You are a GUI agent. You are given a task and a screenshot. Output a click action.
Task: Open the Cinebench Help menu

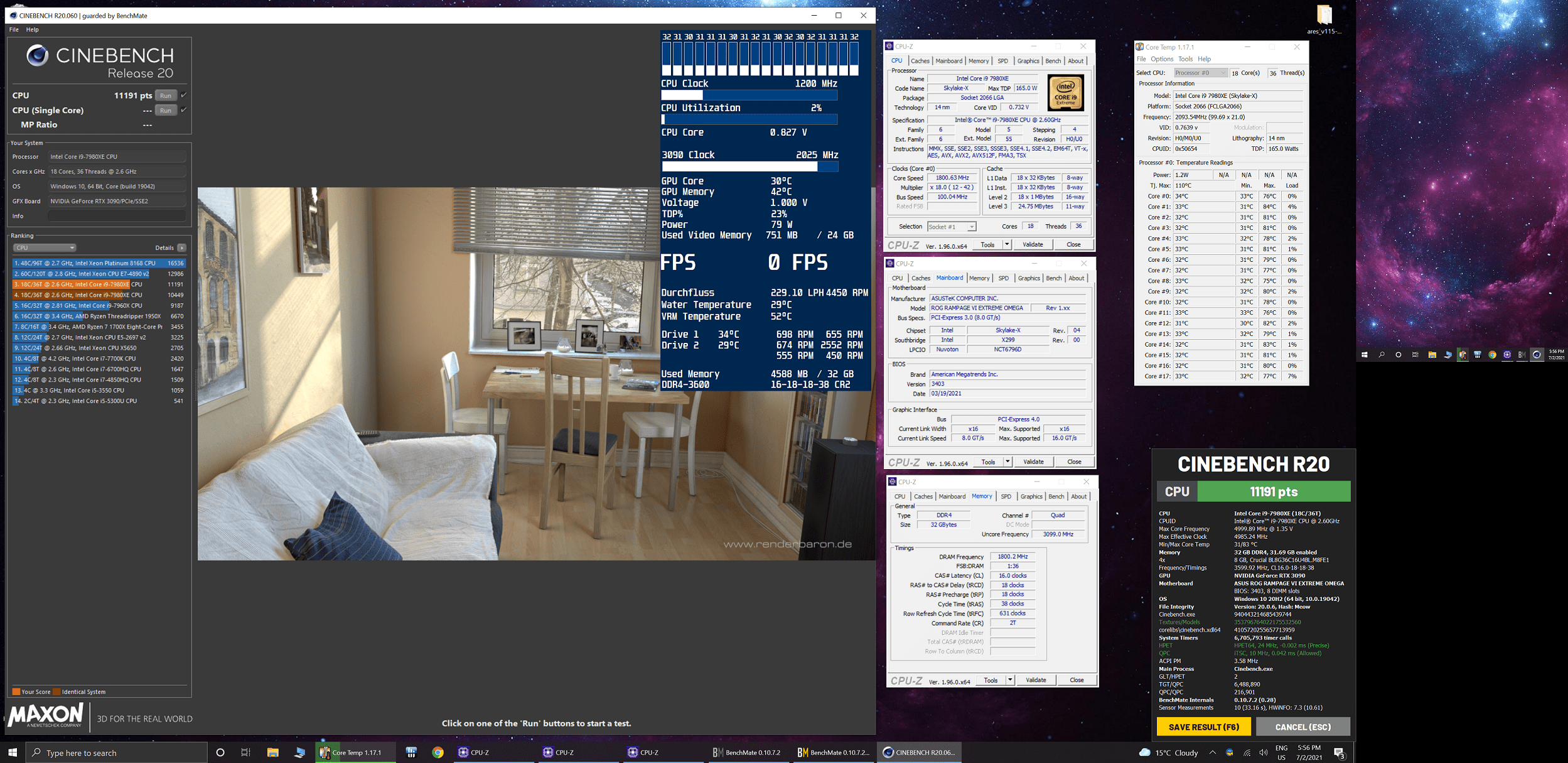[x=32, y=30]
